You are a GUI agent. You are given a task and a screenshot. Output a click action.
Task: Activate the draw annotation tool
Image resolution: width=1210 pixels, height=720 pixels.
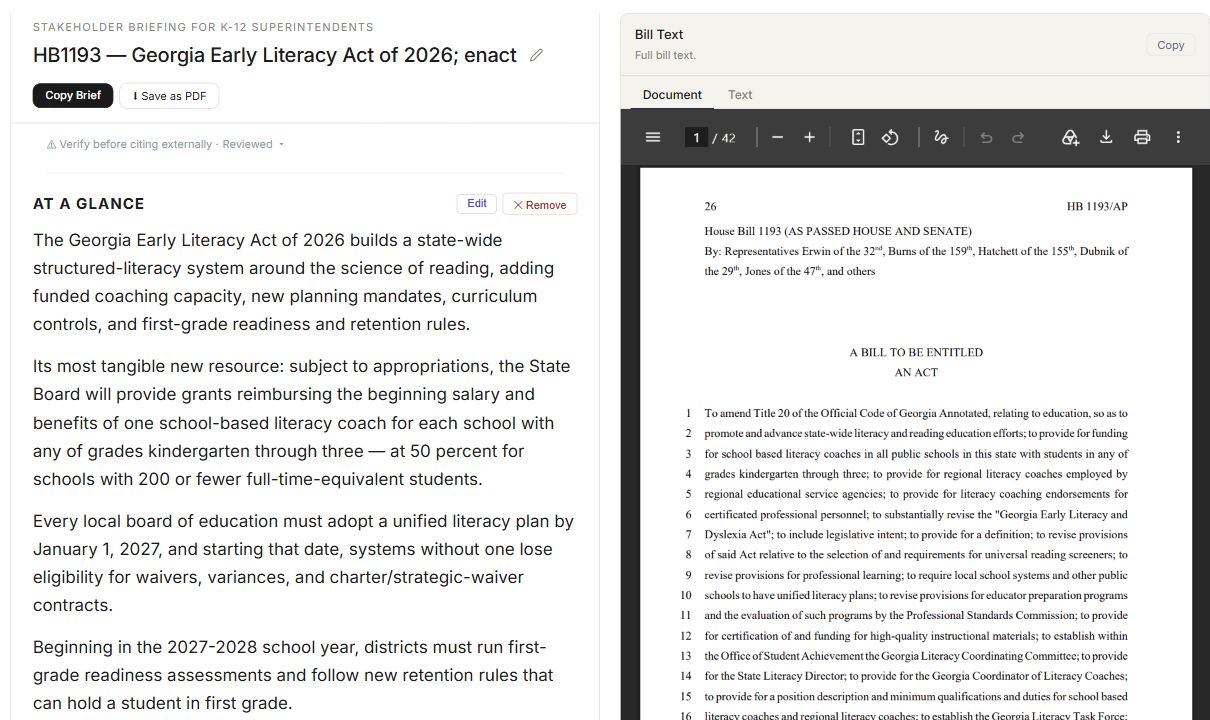click(x=941, y=137)
